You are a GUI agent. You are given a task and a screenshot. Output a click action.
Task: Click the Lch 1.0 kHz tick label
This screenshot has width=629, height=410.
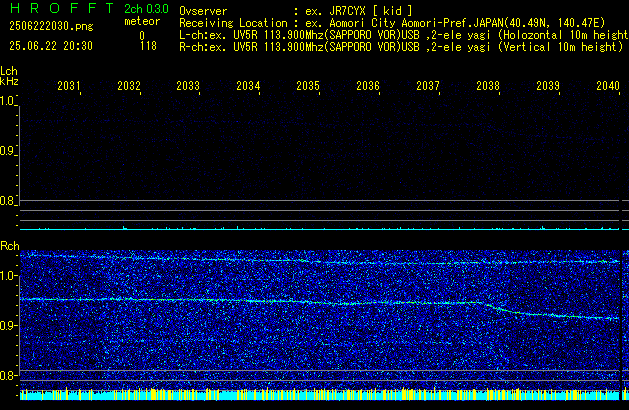pos(8,101)
